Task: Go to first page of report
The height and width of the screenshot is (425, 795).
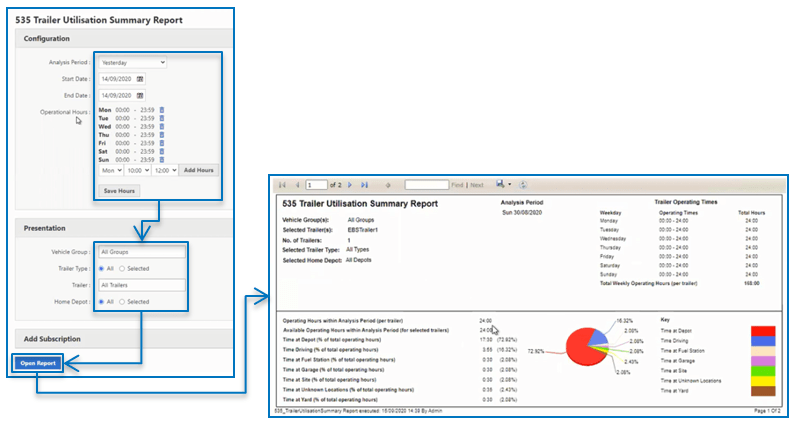Action: pyautogui.click(x=281, y=185)
